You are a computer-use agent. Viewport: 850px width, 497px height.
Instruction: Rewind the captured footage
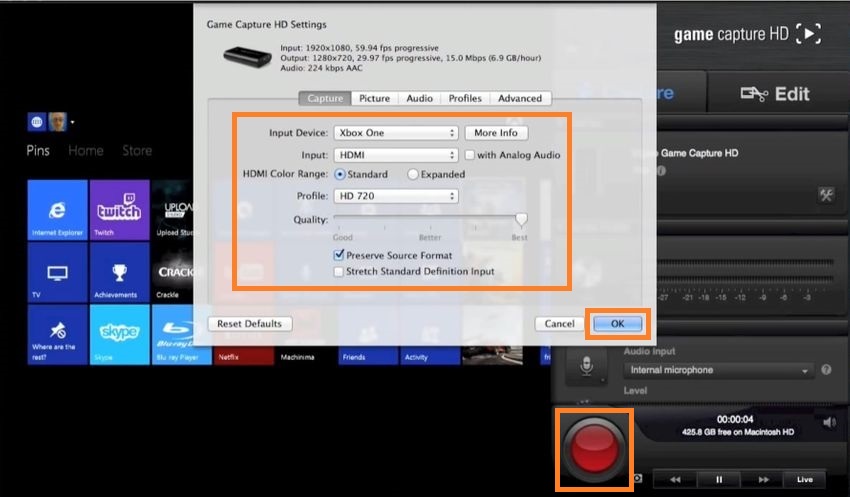coord(675,480)
